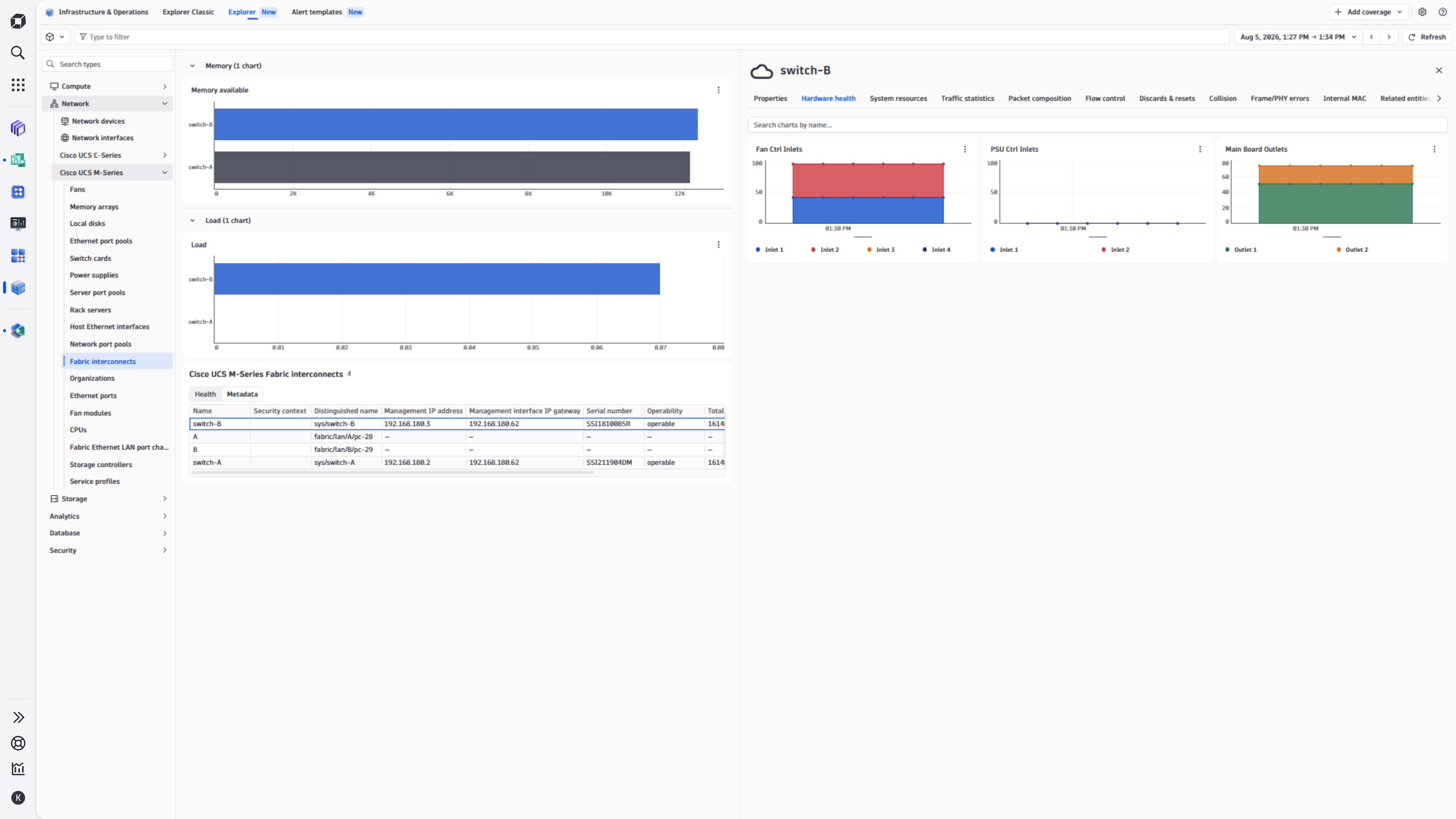The image size is (1456, 819).
Task: Open the help question mark icon
Action: click(x=1442, y=12)
